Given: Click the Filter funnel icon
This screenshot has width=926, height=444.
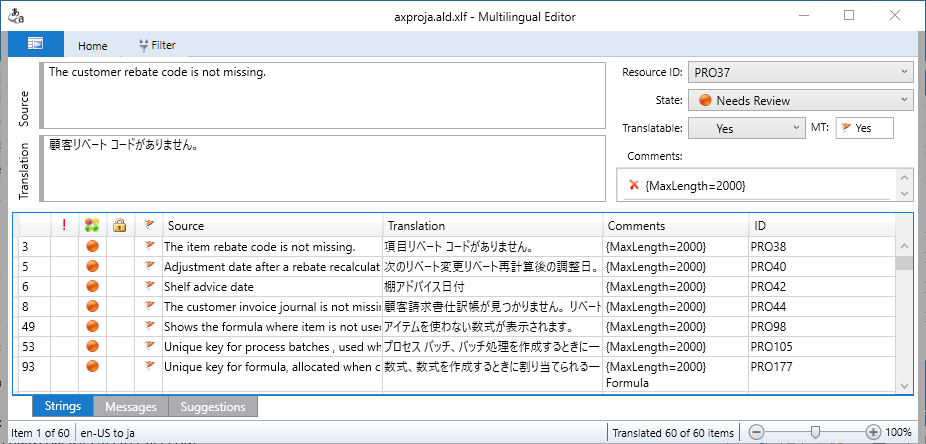Looking at the screenshot, I should (144, 45).
